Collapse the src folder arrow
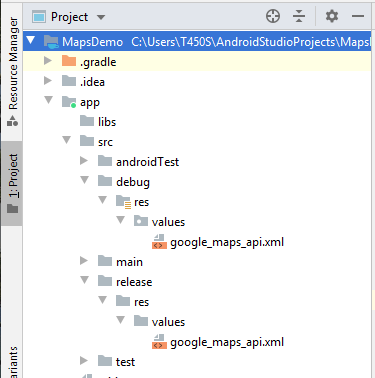This screenshot has height=378, width=375. pos(67,140)
